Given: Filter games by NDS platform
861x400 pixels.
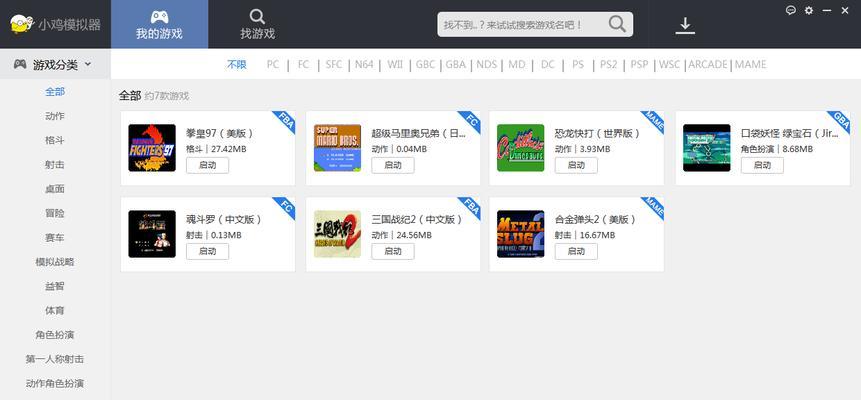Looking at the screenshot, I should pos(487,64).
